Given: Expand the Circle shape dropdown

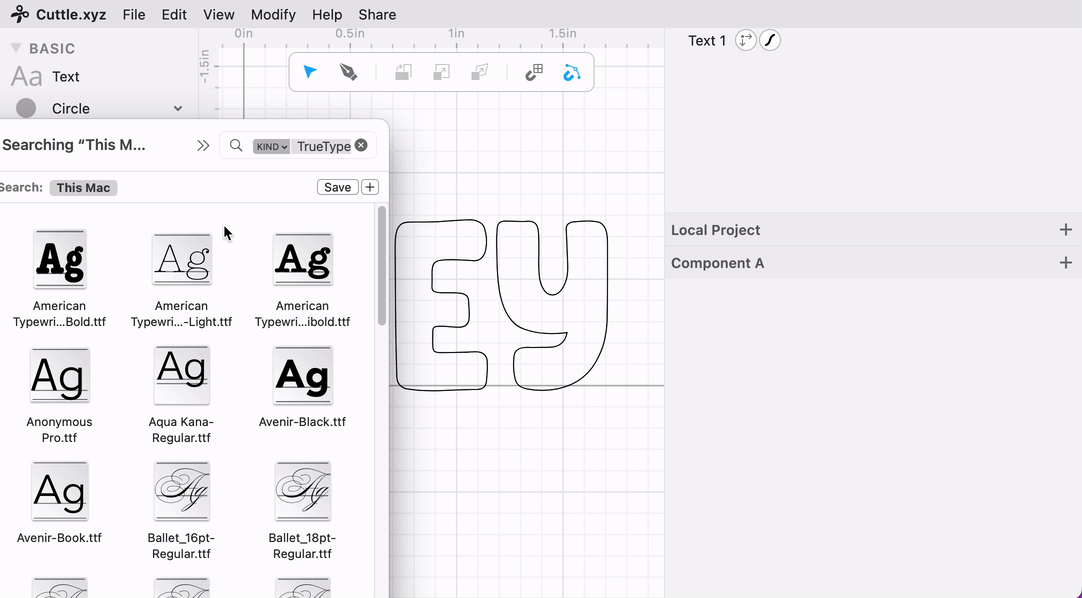Looking at the screenshot, I should point(178,108).
